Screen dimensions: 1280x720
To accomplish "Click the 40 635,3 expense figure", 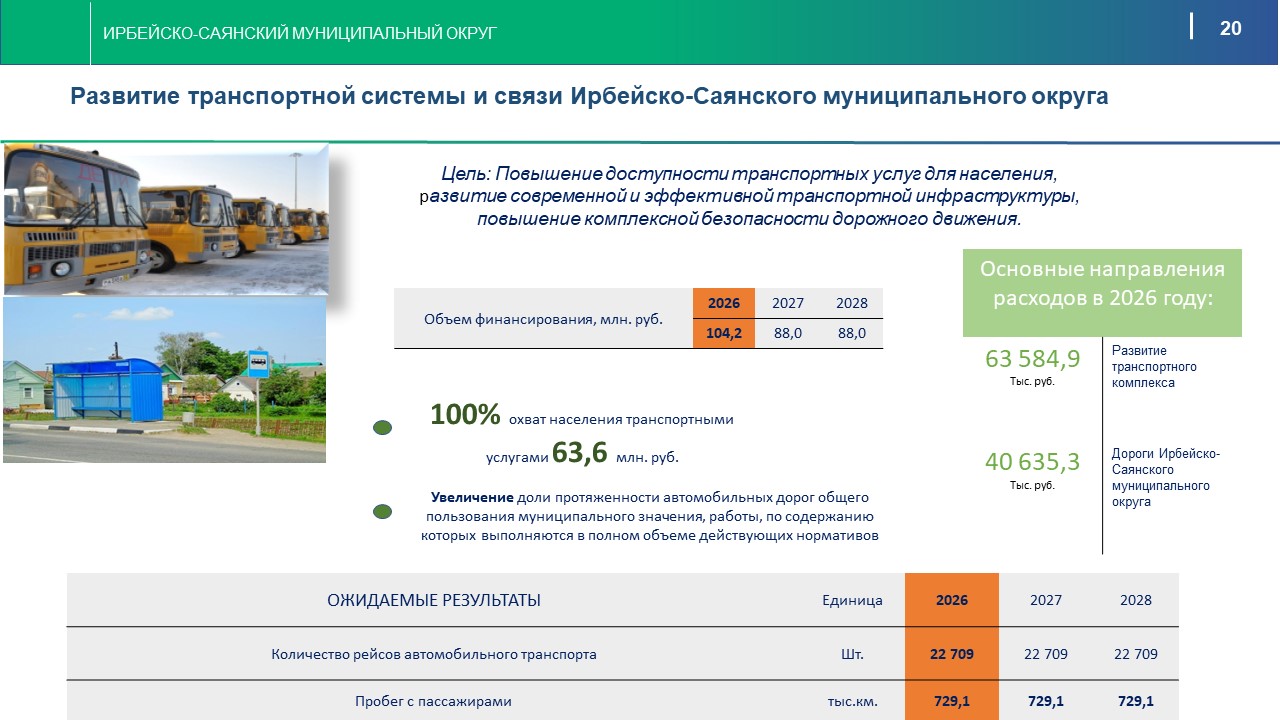I will tap(1032, 462).
